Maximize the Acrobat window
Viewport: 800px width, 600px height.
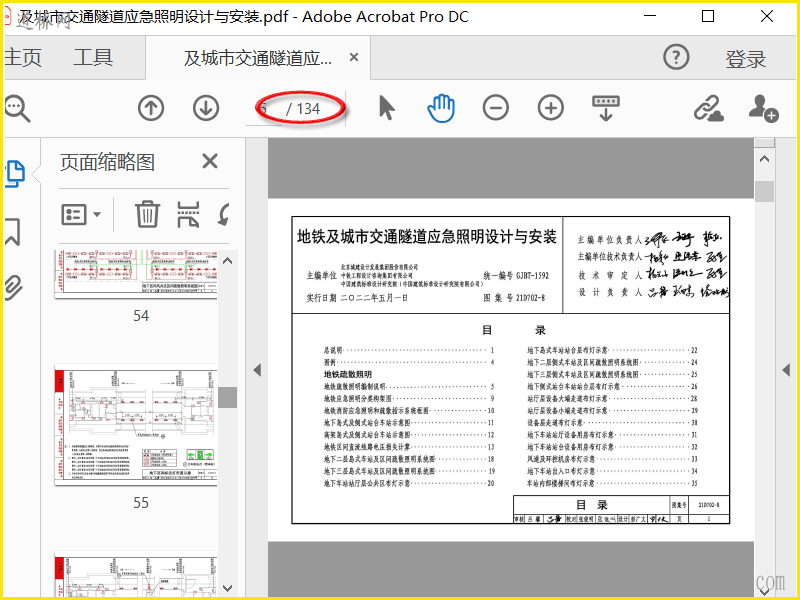coord(708,16)
